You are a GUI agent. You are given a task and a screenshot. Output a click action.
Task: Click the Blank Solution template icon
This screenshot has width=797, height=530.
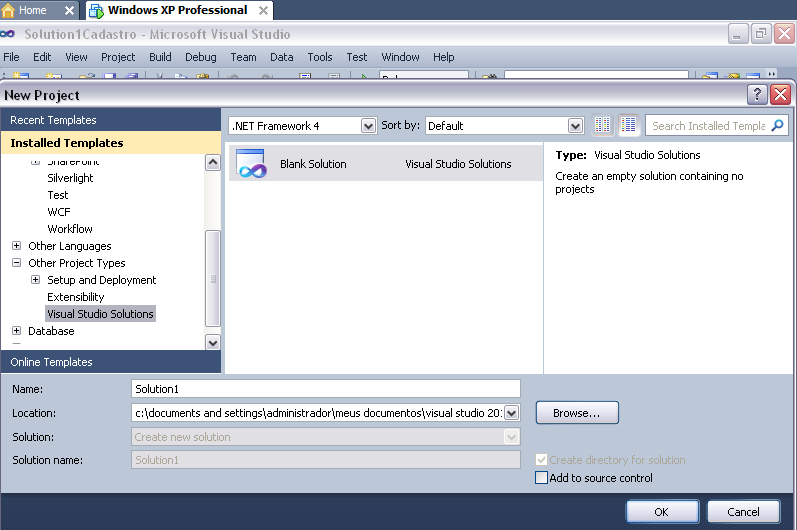[252, 164]
